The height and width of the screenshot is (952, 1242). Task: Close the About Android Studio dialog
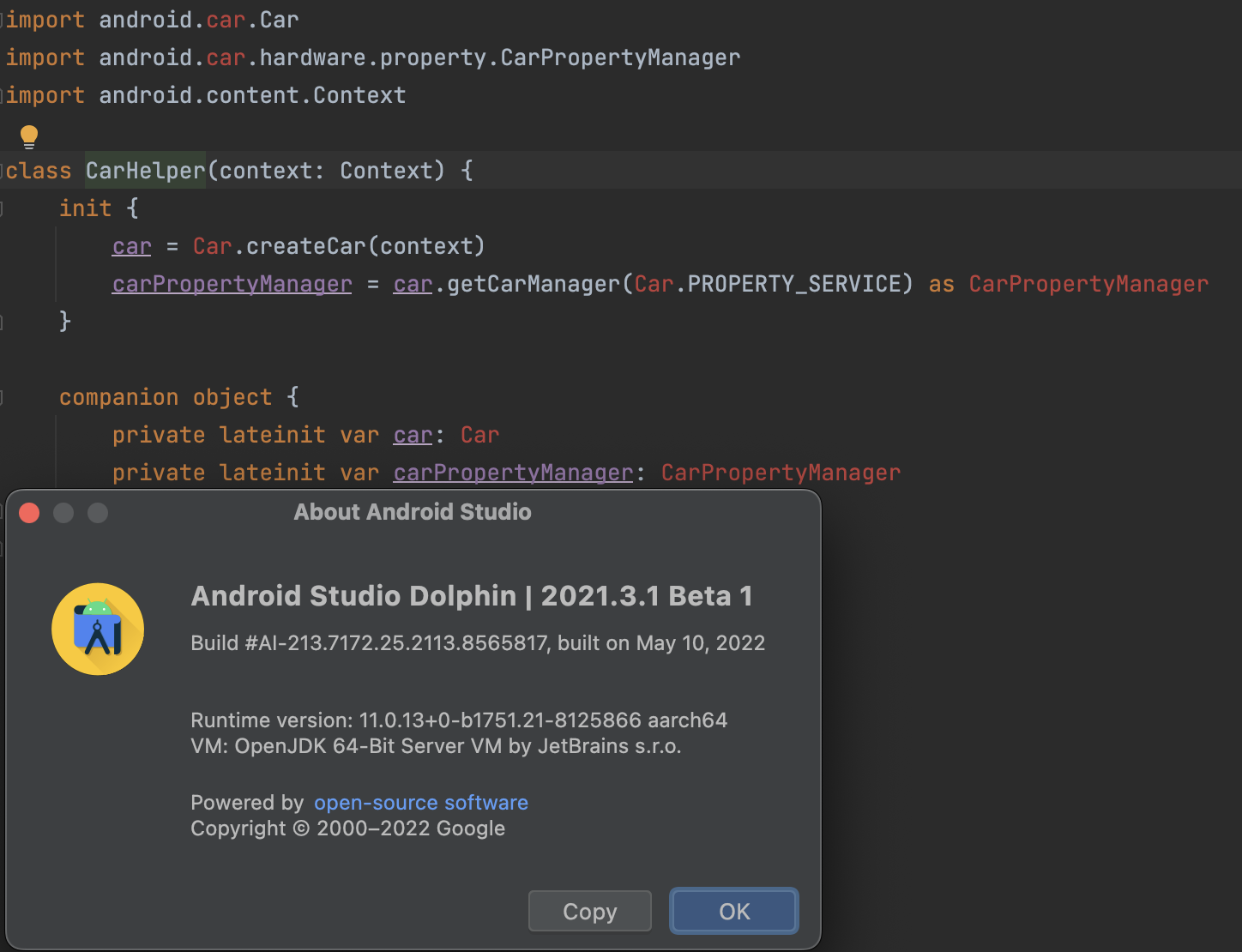29,513
